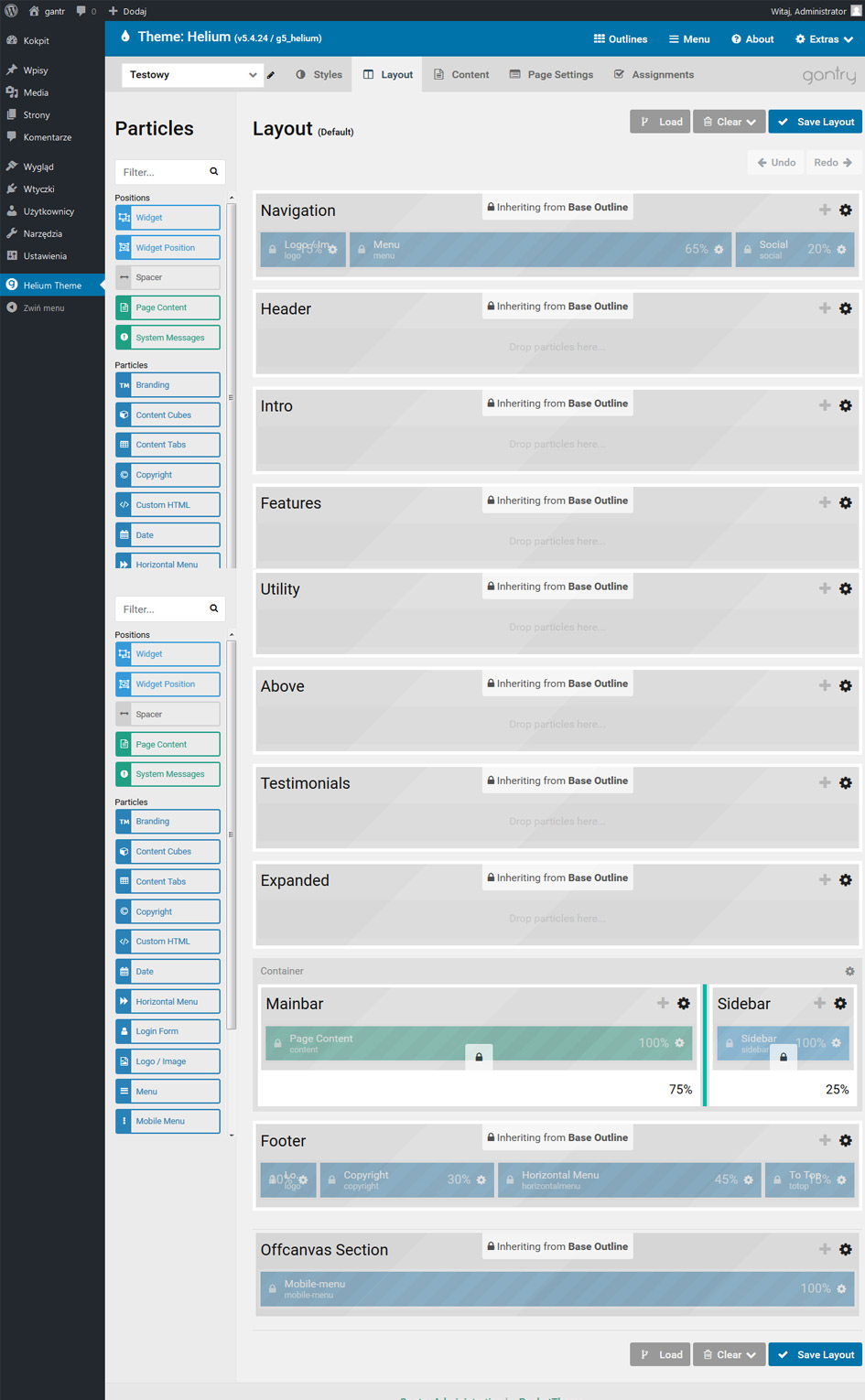Open settings of the Page Content particle
The height and width of the screenshot is (1400, 865).
(x=679, y=1043)
